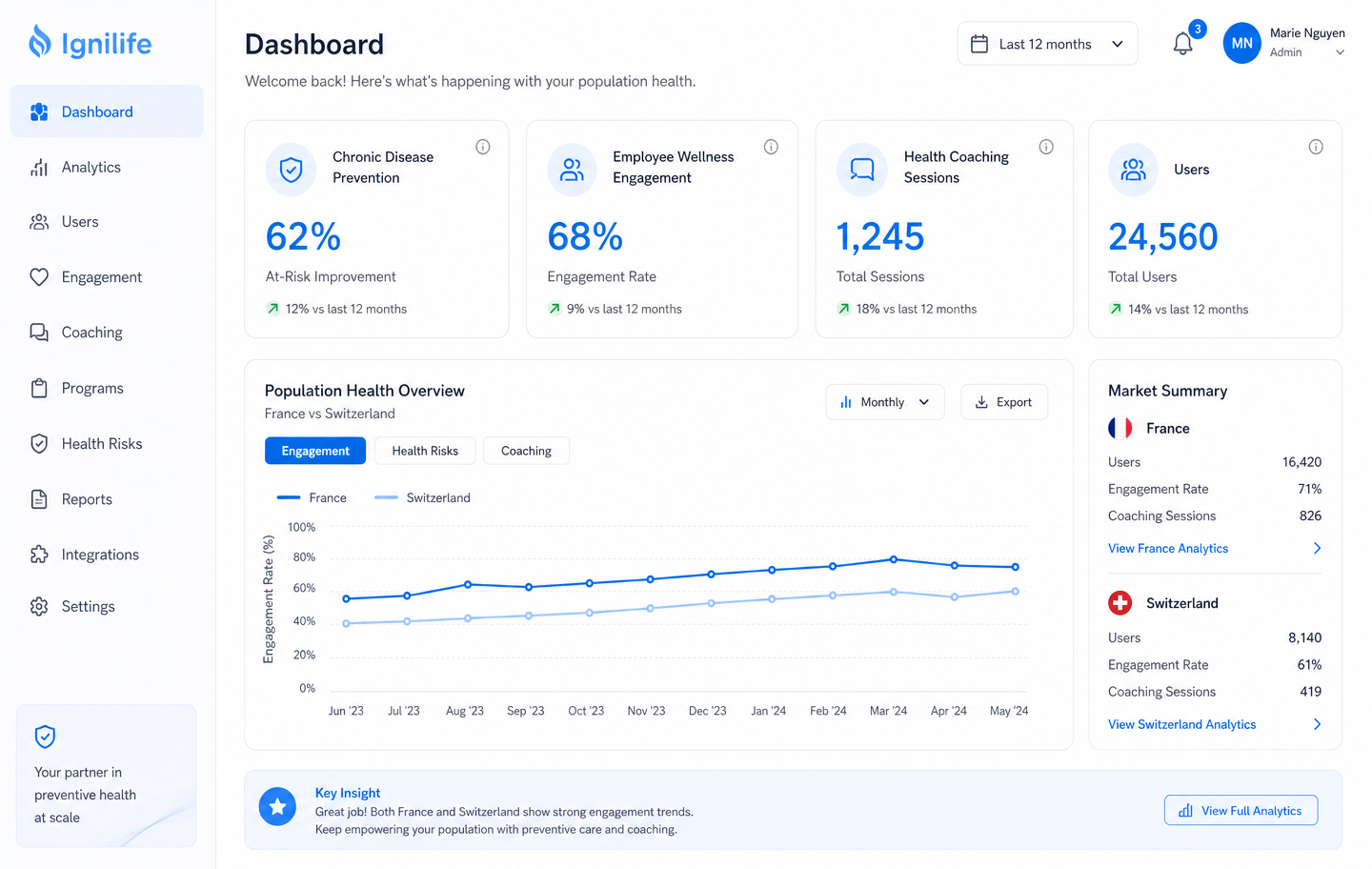The height and width of the screenshot is (869, 1372).
Task: Select the Engagement chart tab
Action: click(315, 451)
